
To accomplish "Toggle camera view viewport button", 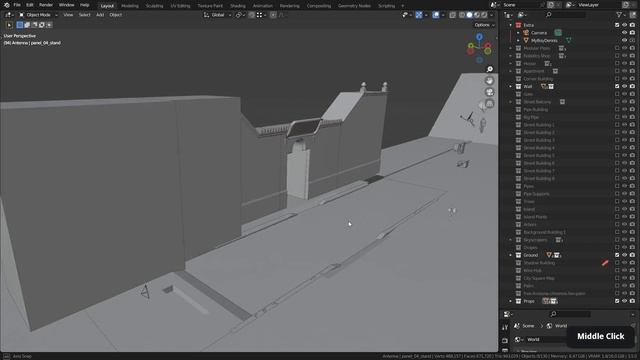I will click(489, 92).
